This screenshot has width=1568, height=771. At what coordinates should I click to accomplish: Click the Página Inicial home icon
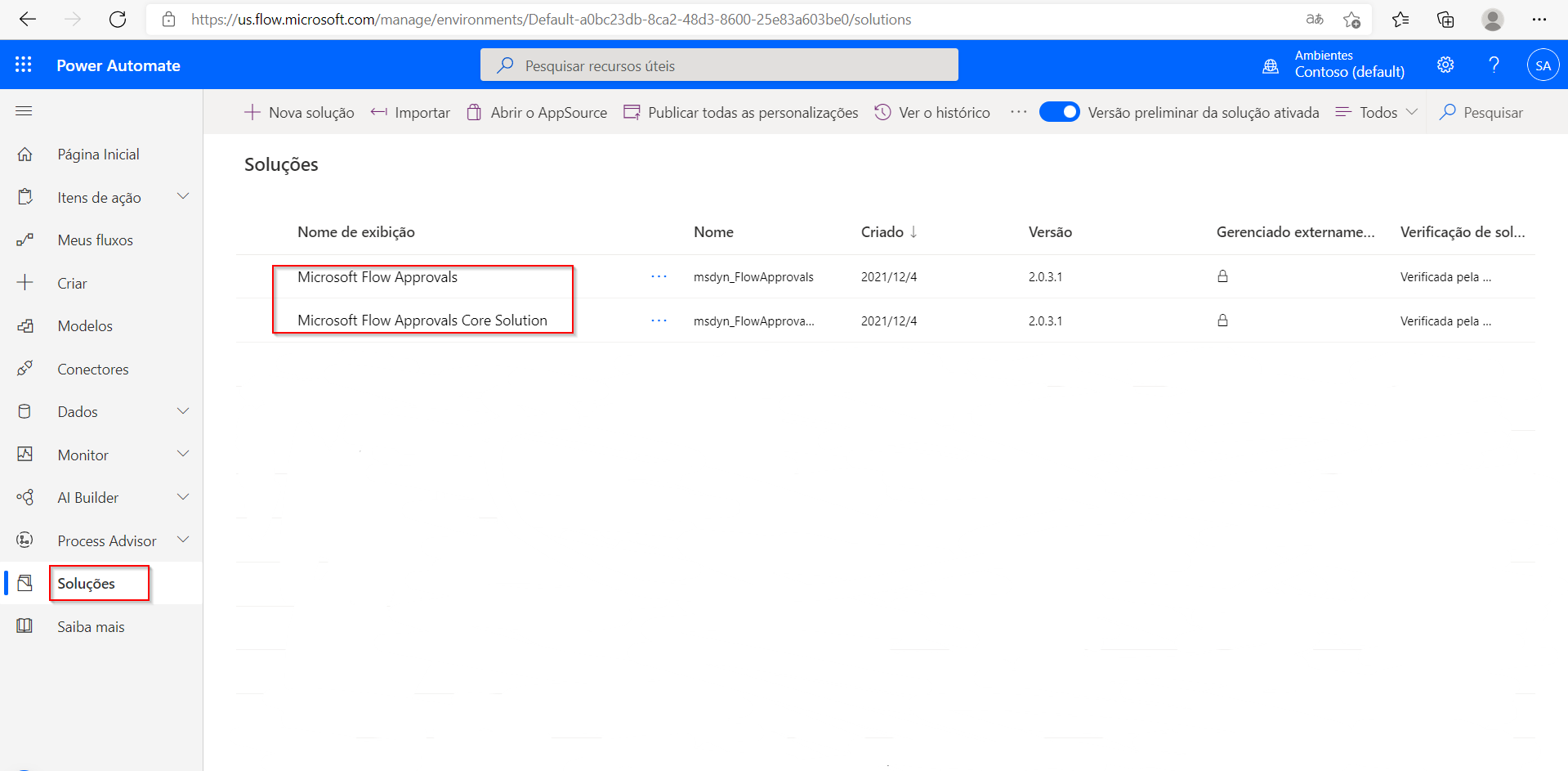pyautogui.click(x=25, y=154)
